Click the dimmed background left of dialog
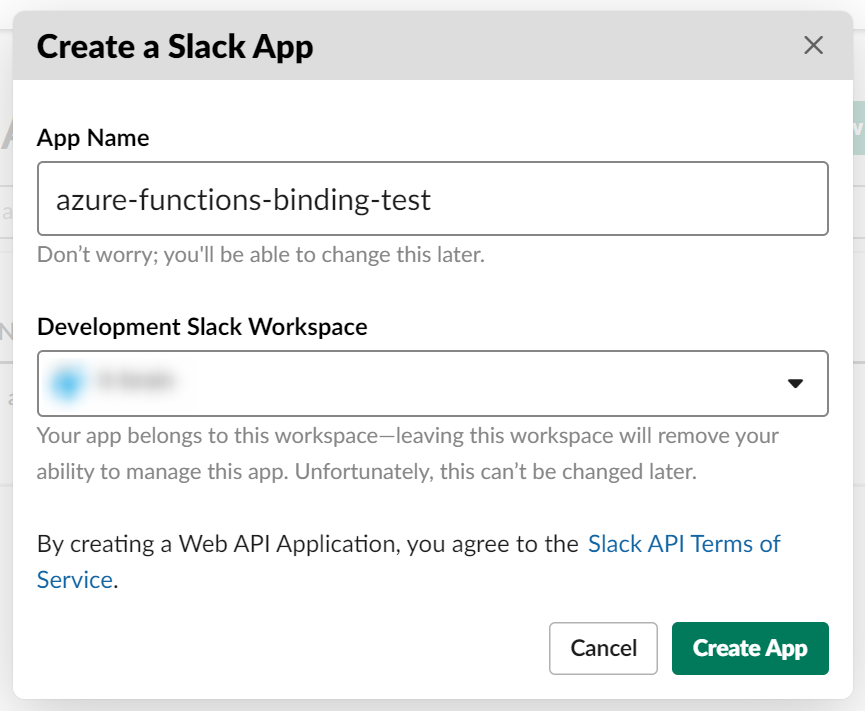Image resolution: width=865 pixels, height=711 pixels. tap(6, 300)
